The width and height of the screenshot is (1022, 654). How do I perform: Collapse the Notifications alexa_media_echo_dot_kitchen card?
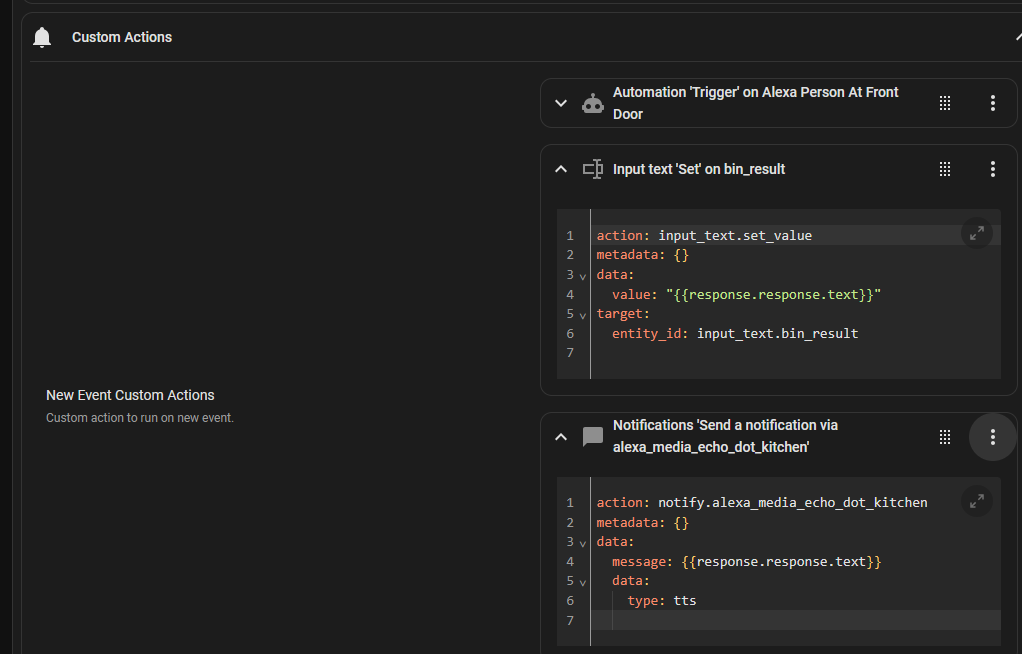(x=561, y=437)
